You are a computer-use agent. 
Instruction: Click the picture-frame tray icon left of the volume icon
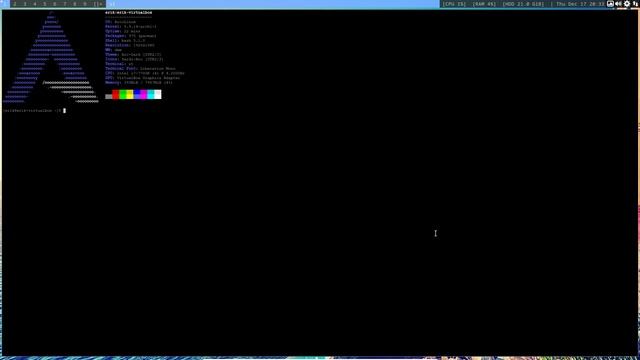point(610,4)
